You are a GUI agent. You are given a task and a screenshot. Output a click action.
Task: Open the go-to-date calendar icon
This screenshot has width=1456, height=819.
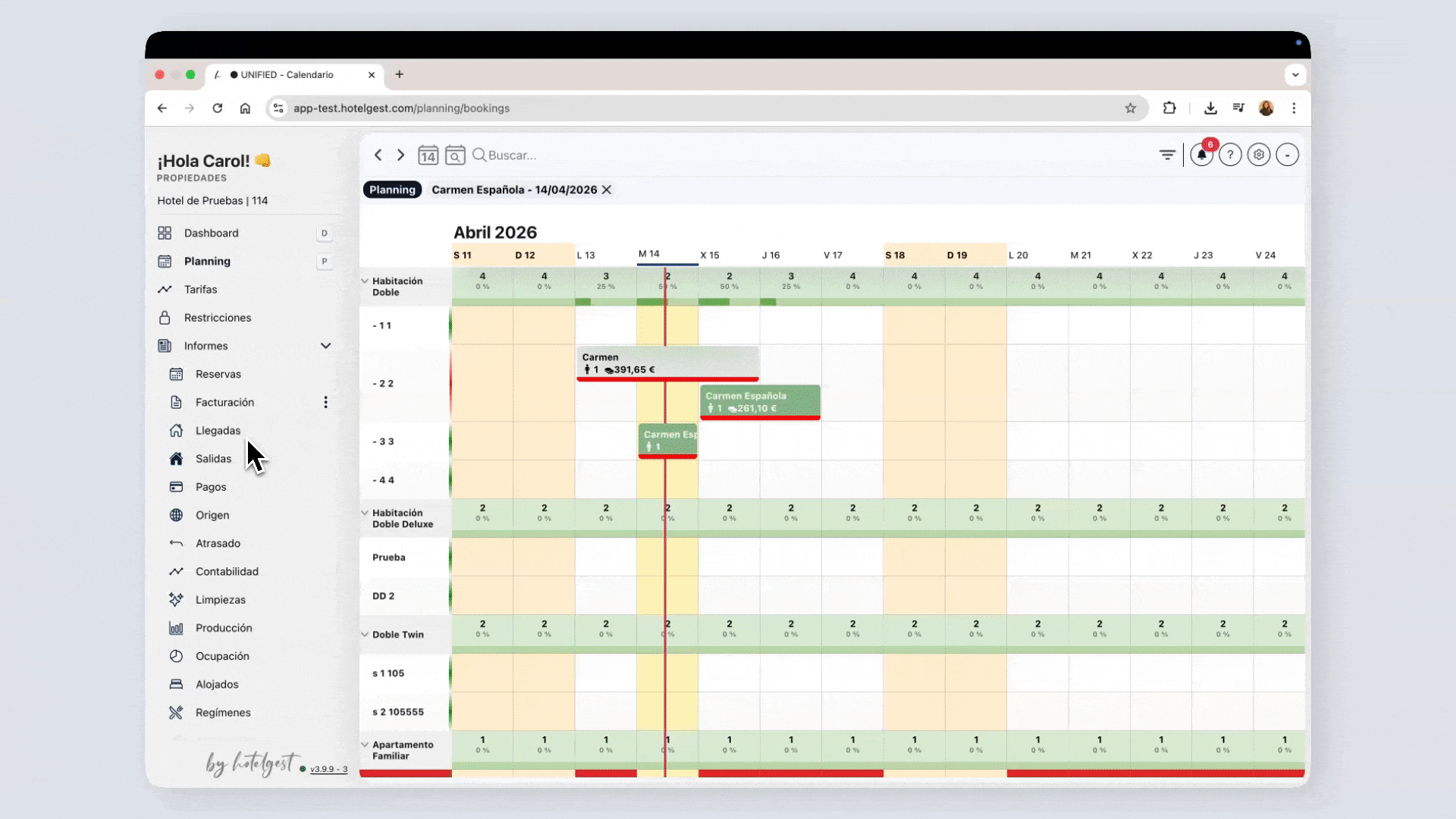click(x=428, y=155)
